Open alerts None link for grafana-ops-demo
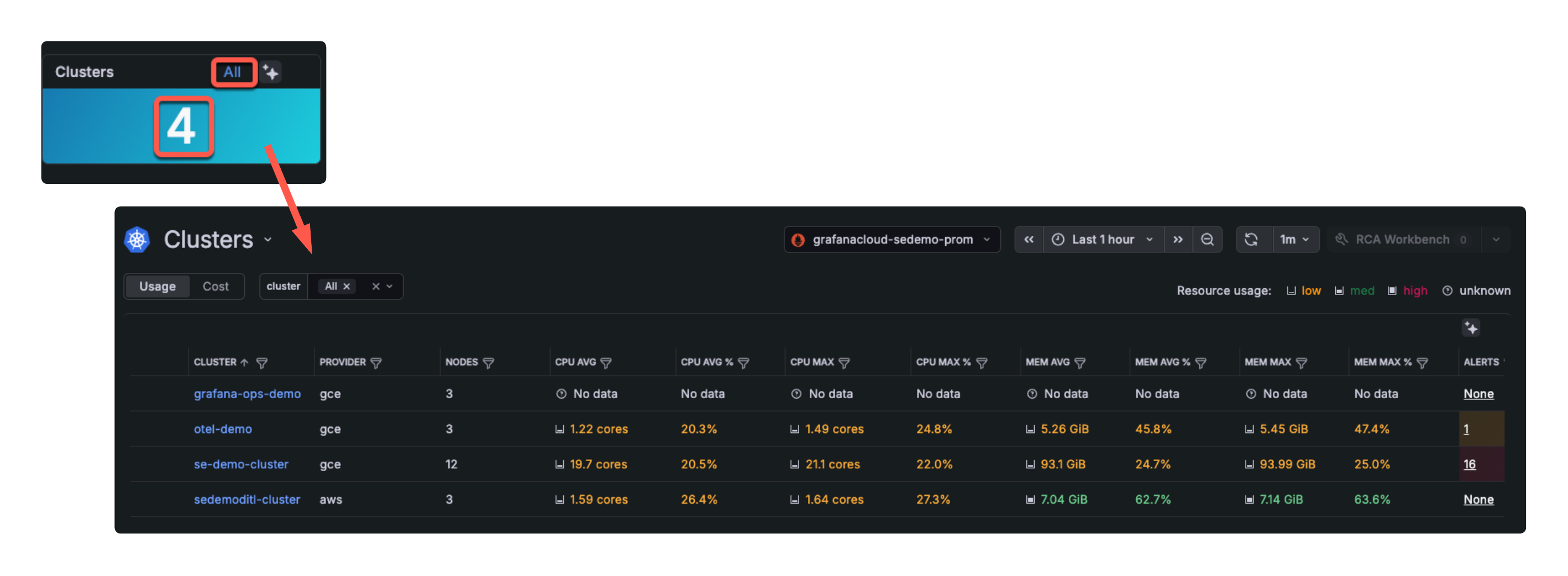The width and height of the screenshot is (1568, 576). [x=1478, y=394]
